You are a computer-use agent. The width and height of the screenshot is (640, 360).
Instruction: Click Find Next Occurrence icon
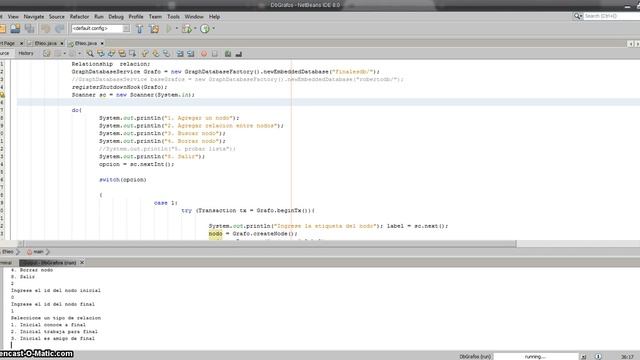[x=111, y=53]
